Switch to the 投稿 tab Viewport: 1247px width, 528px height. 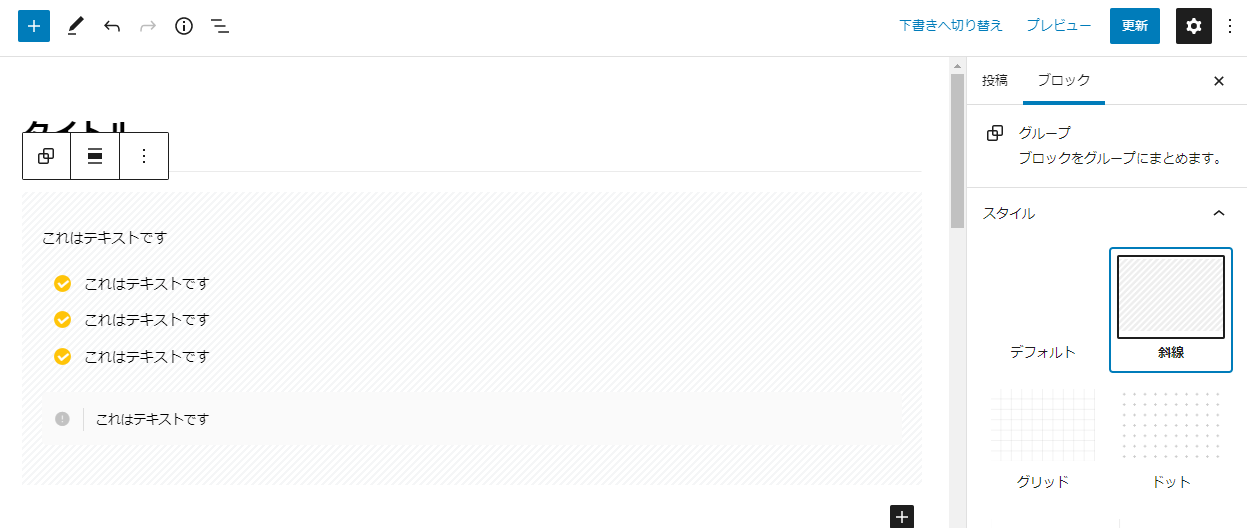[x=995, y=80]
